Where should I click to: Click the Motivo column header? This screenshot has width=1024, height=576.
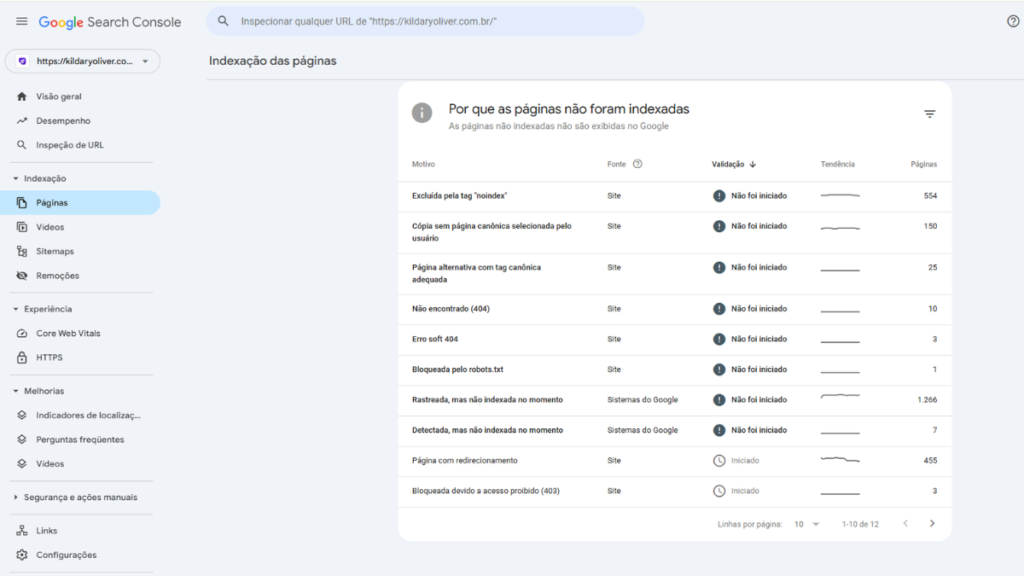tap(423, 164)
